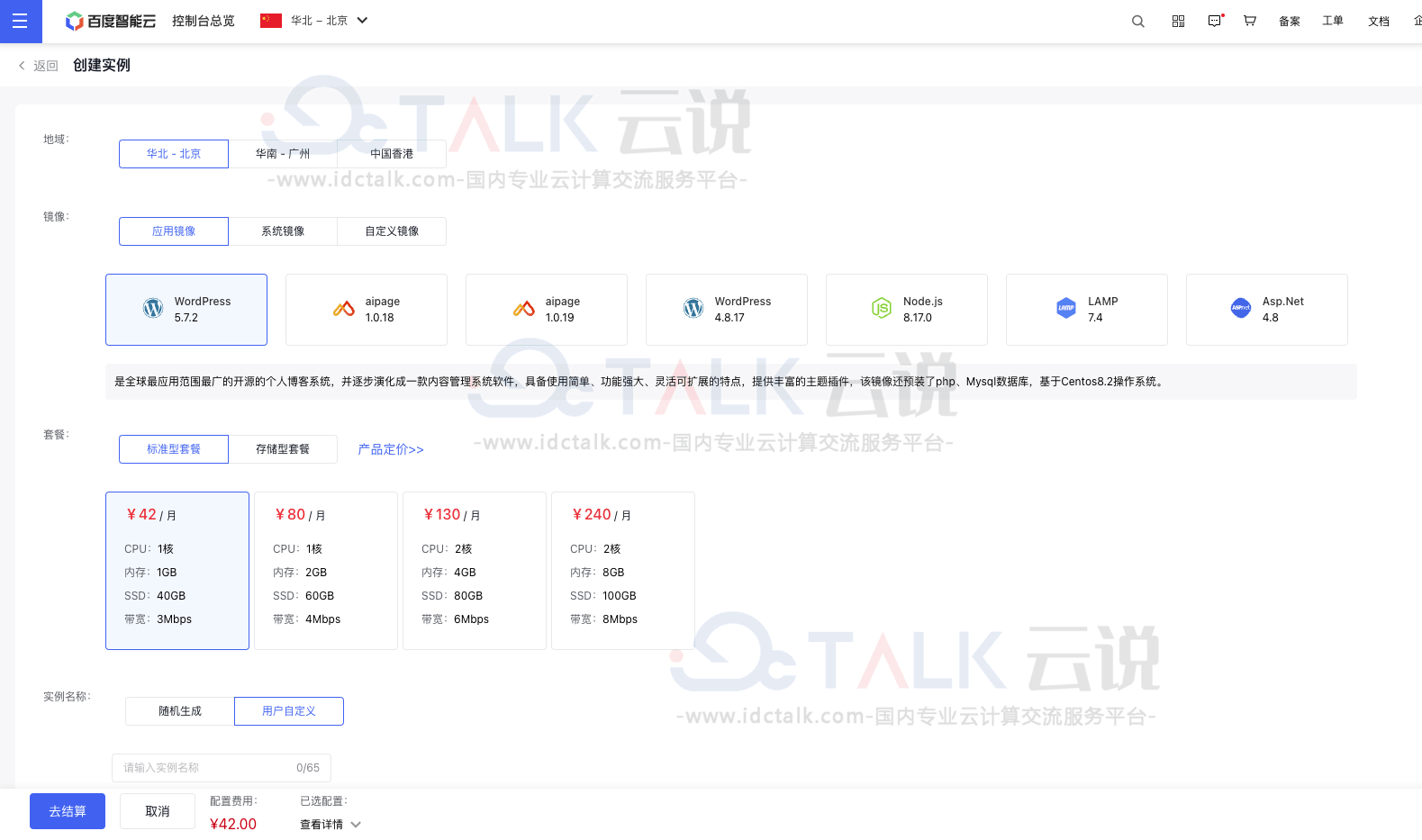Click the 取消 button
1422x840 pixels.
pos(158,811)
